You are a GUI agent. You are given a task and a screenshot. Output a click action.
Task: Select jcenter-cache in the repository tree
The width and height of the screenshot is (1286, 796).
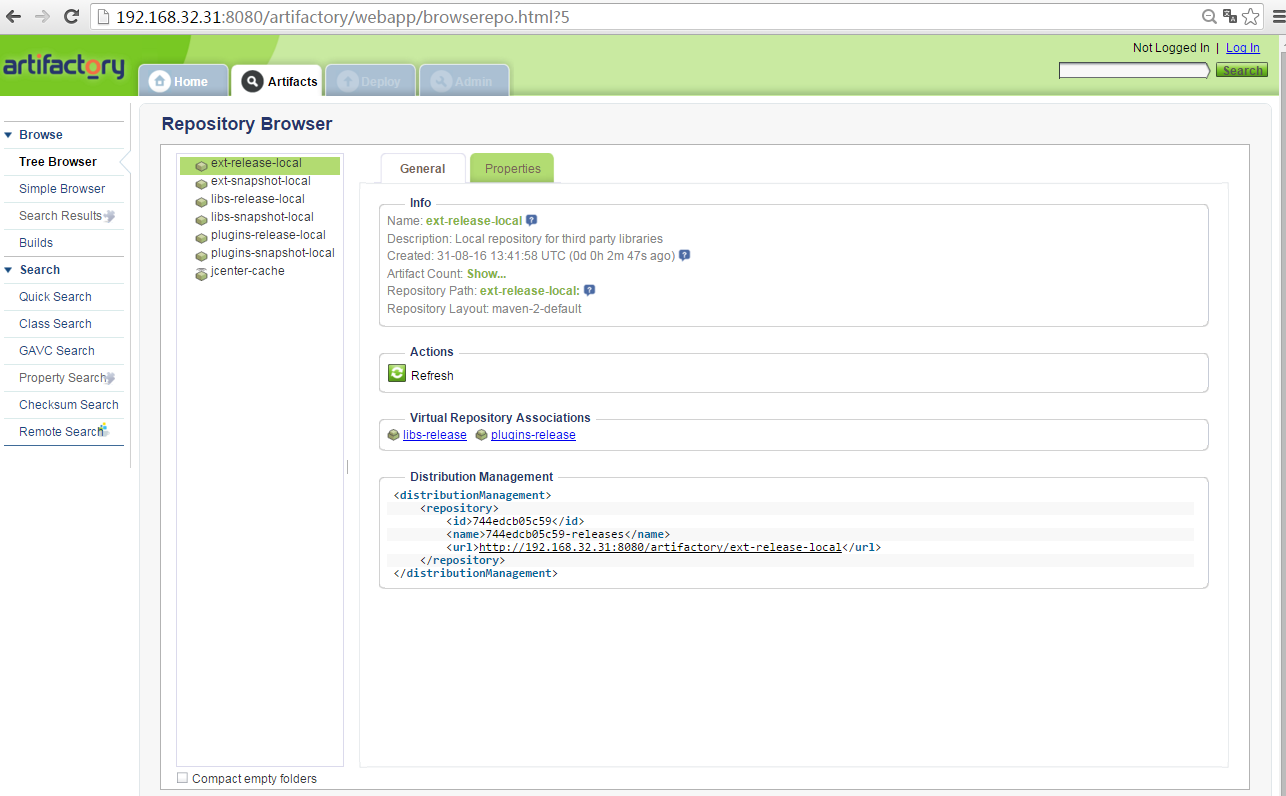[x=248, y=271]
